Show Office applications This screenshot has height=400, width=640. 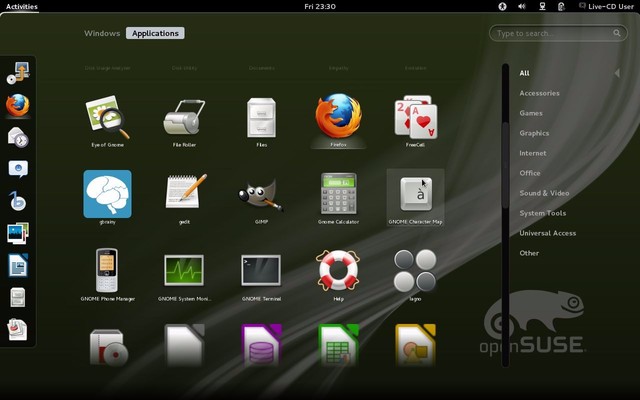pos(530,173)
